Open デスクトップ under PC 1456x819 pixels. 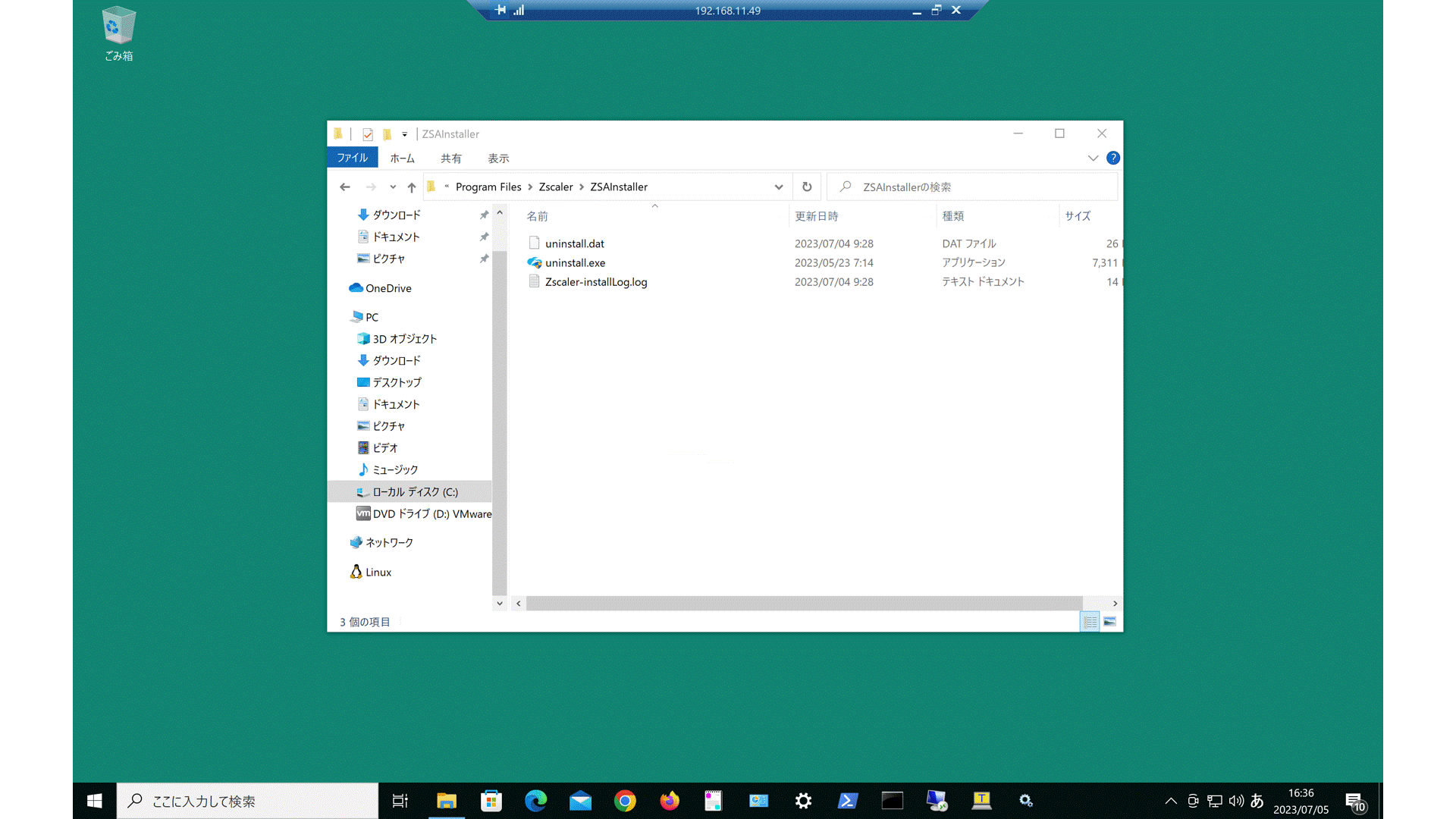pos(397,382)
